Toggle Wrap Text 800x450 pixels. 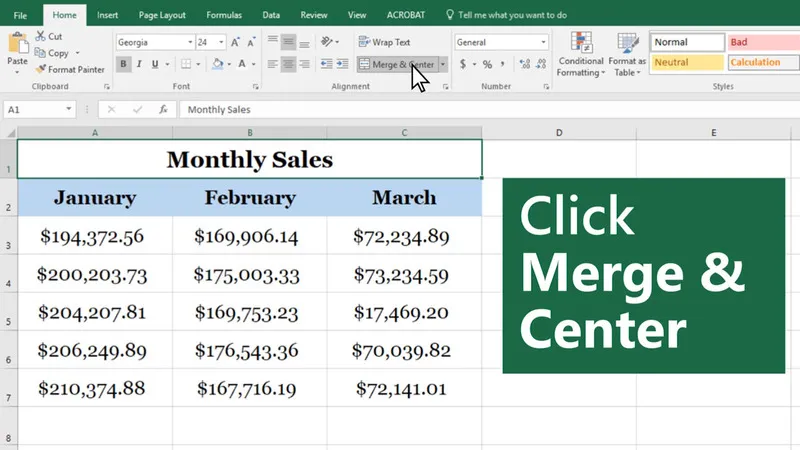(384, 43)
